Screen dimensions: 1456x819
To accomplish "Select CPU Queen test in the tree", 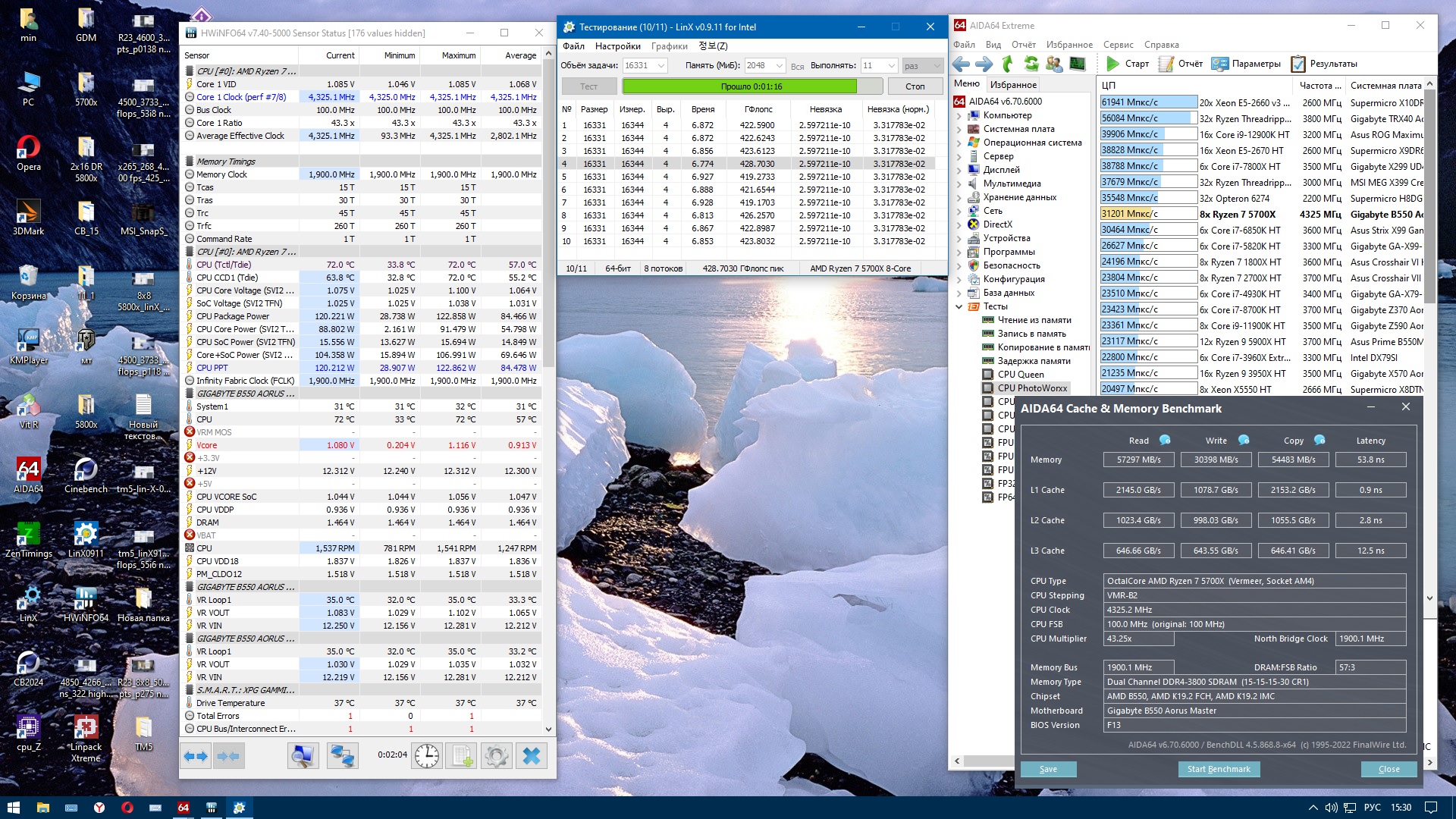I will point(1020,375).
